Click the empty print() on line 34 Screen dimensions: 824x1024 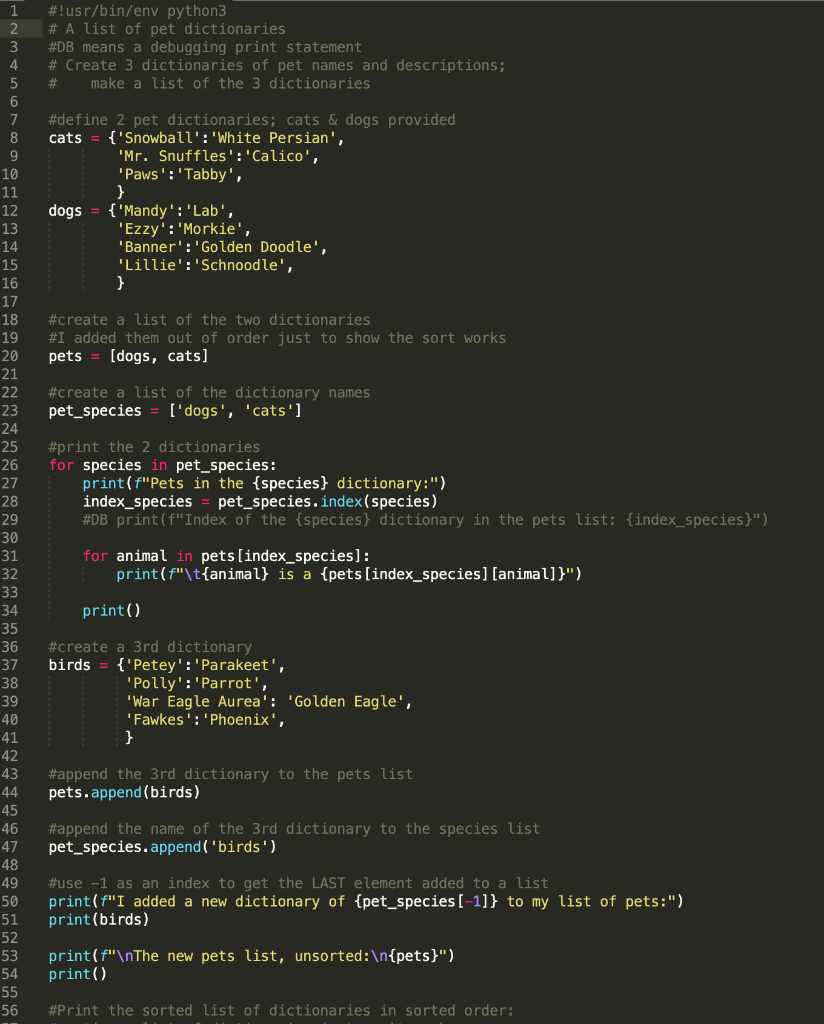pyautogui.click(x=112, y=611)
